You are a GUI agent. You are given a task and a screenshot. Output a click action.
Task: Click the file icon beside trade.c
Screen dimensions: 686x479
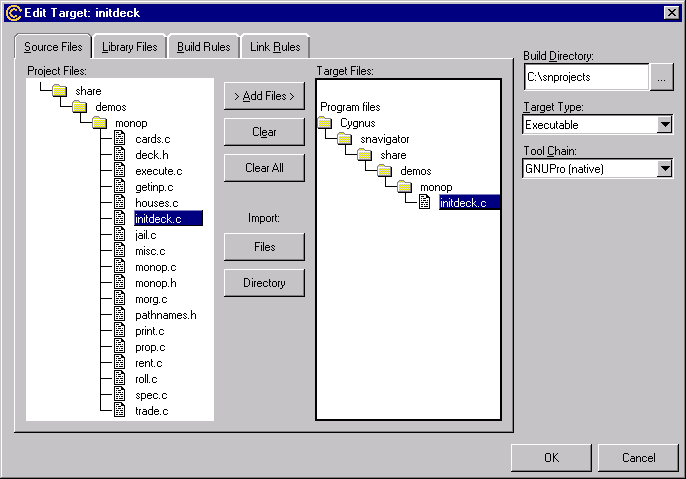click(x=119, y=411)
